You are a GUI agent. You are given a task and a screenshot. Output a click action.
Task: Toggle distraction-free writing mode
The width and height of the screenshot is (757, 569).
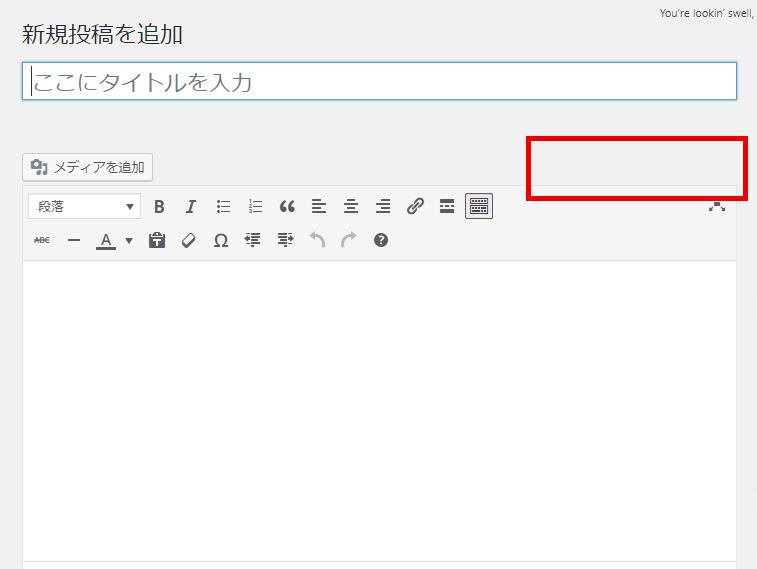716,207
